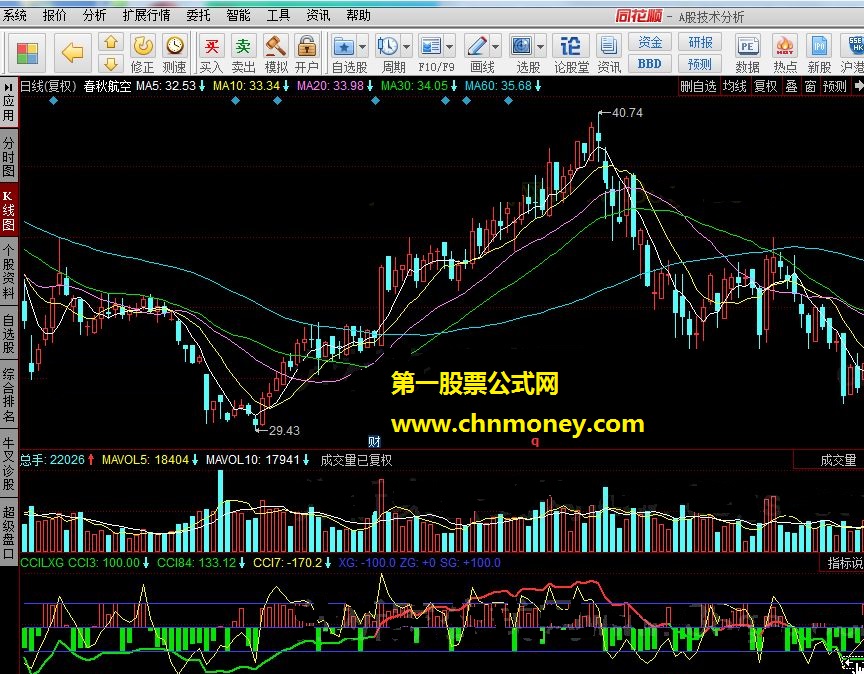Click the 测速 clock icon

point(175,46)
